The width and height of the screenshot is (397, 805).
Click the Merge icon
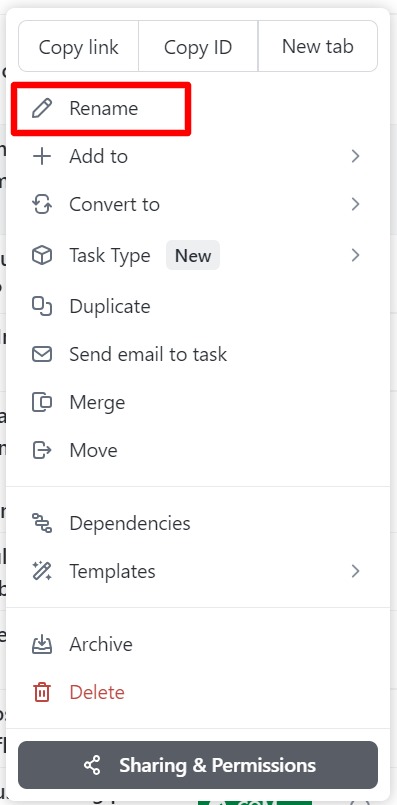tap(42, 402)
